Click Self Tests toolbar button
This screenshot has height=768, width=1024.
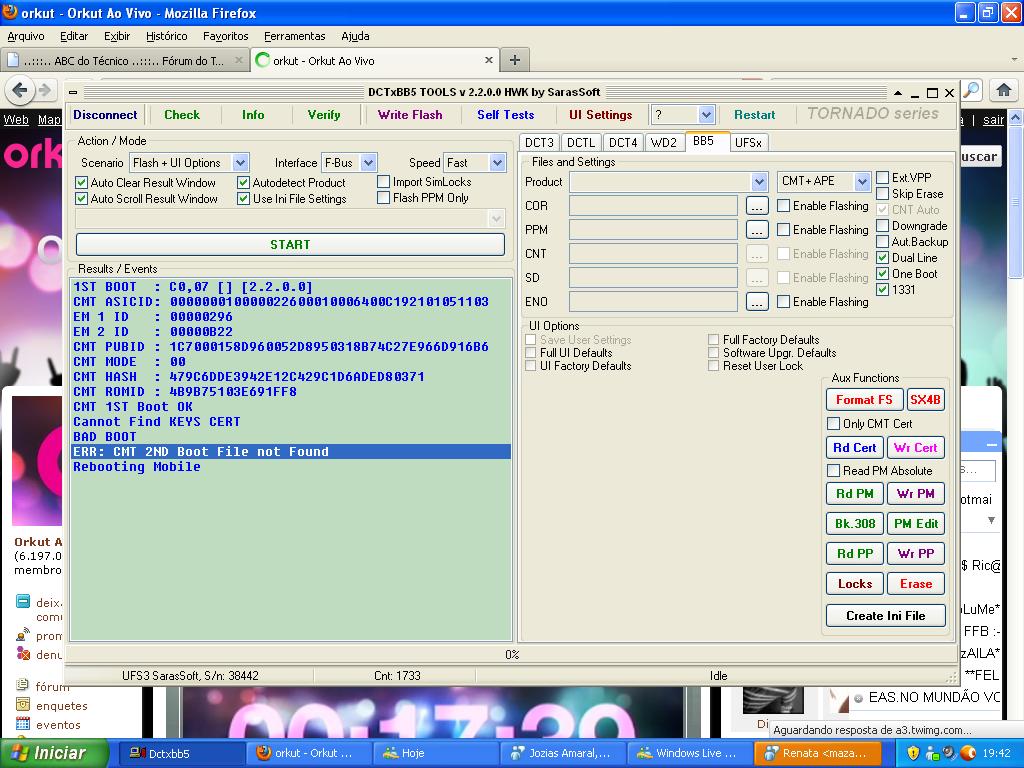505,115
